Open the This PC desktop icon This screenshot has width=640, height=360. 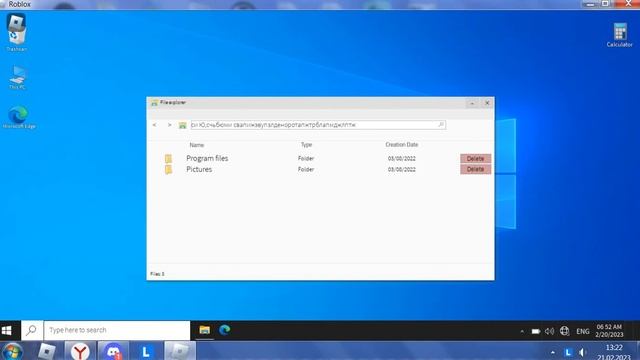pyautogui.click(x=17, y=77)
